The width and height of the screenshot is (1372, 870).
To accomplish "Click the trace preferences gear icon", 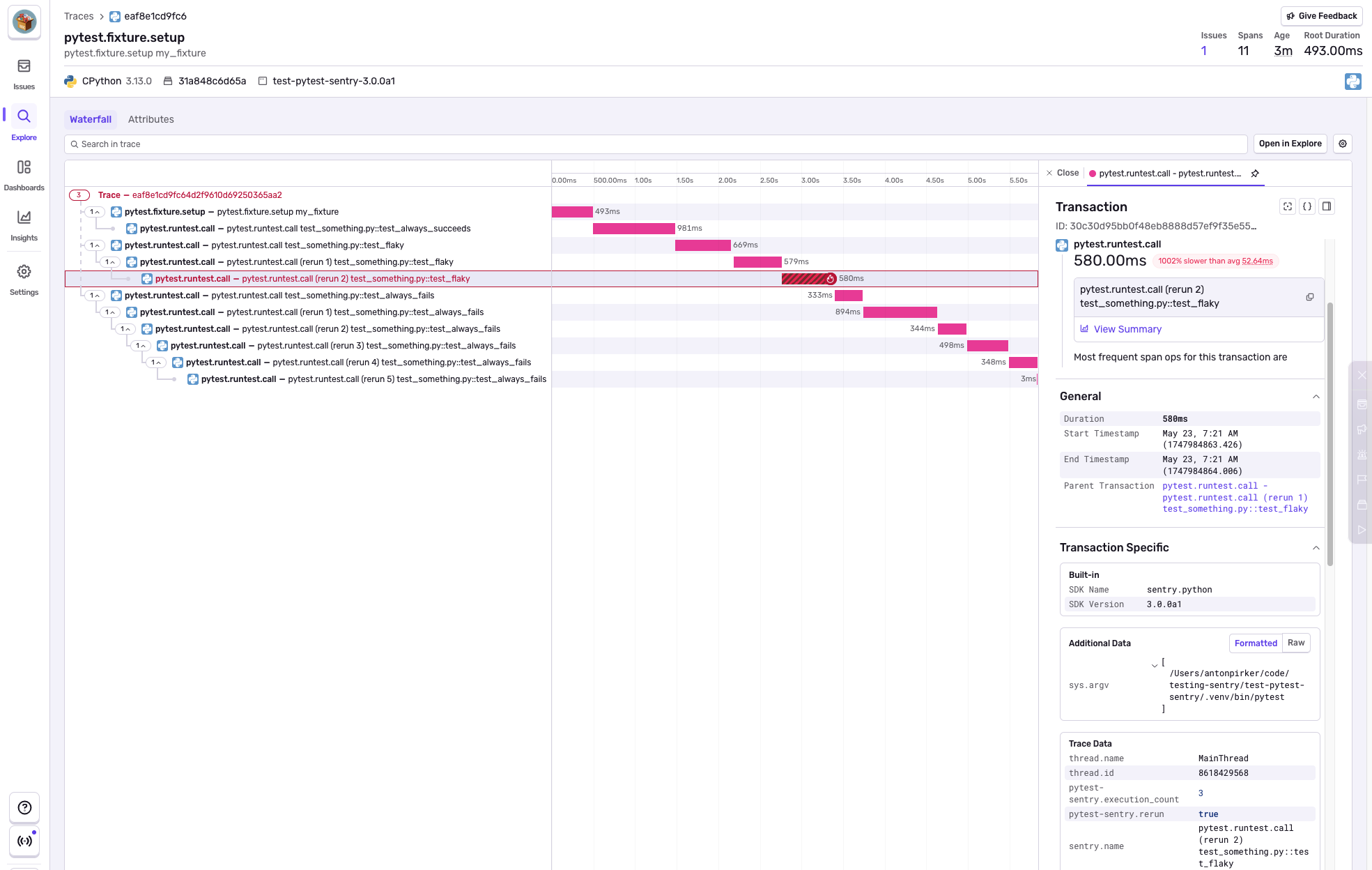I will point(1343,144).
